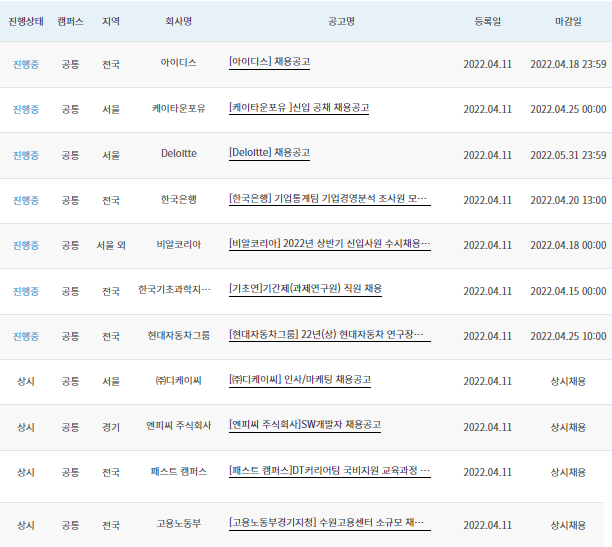
Task: Click company name 패스트 캠퍼스
Action: [178, 471]
